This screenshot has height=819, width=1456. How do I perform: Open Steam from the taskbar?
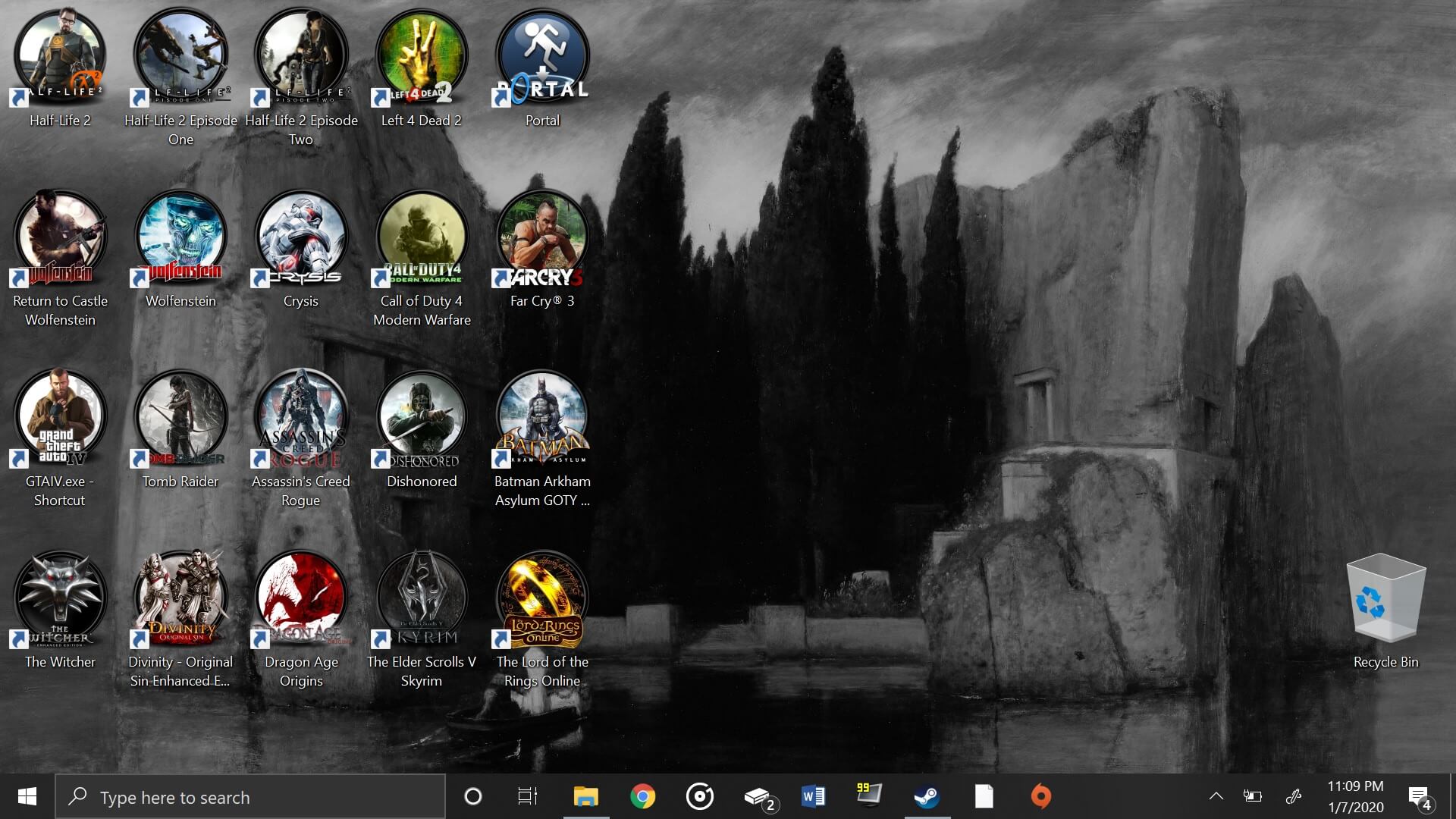927,796
